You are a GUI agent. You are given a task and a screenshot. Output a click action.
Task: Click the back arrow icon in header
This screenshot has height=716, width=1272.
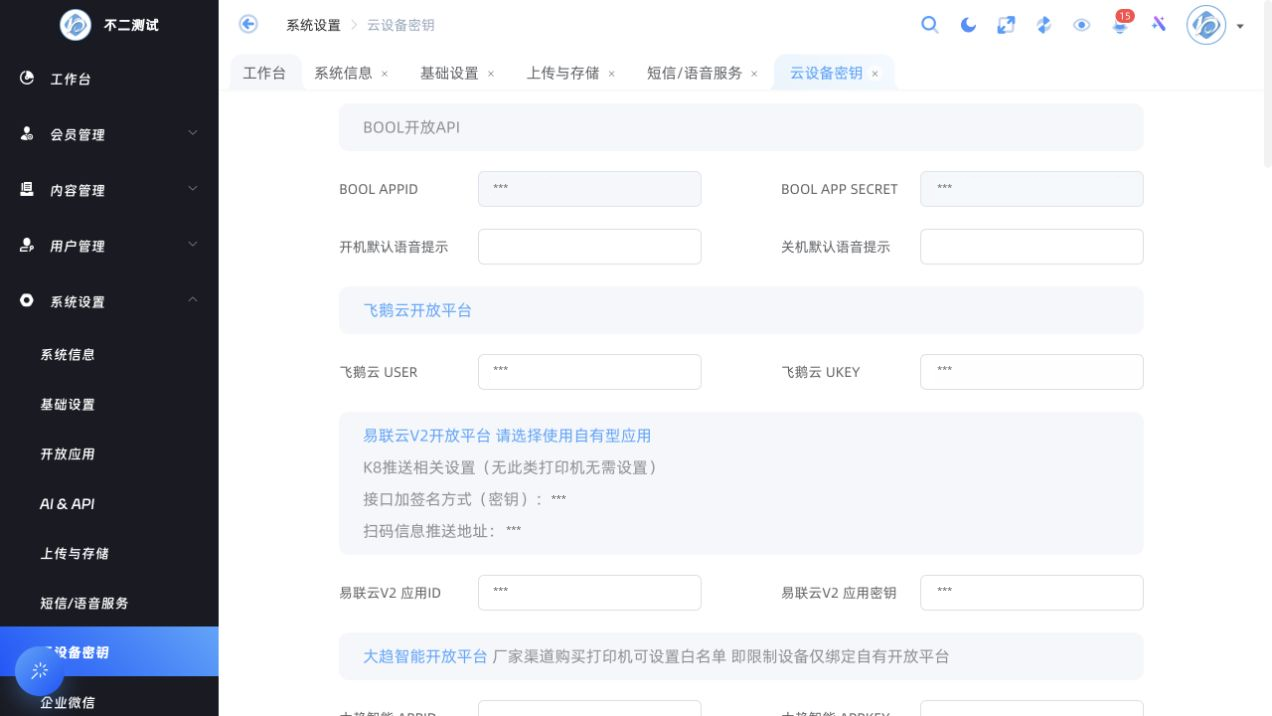click(x=248, y=24)
